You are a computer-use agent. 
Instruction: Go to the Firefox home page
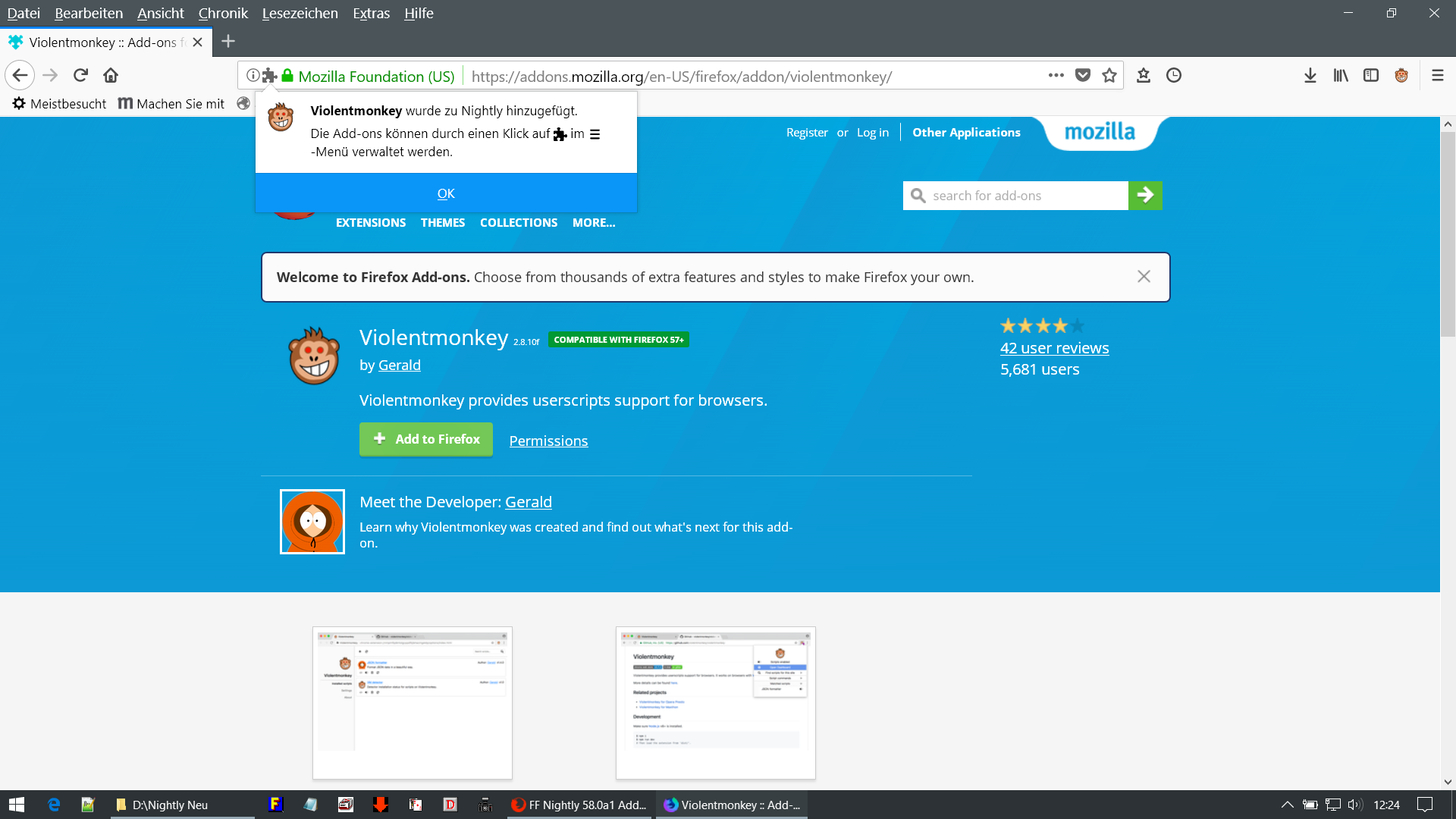coord(111,75)
